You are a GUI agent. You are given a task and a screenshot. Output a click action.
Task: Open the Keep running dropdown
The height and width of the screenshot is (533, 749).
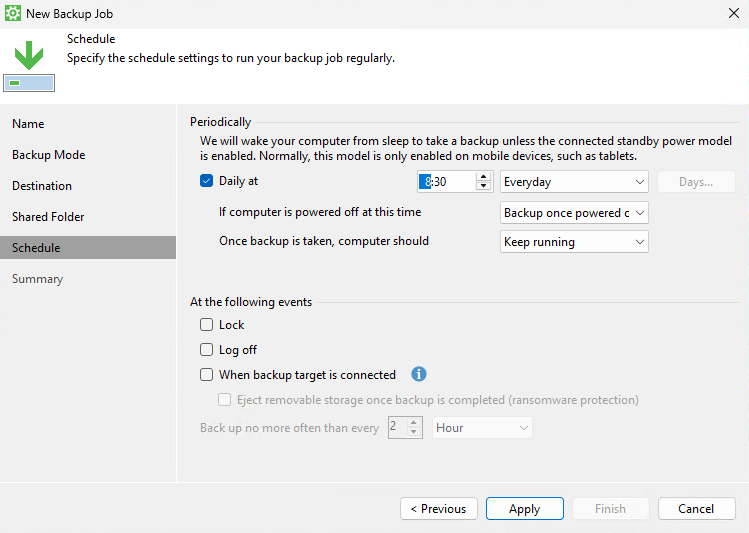[x=574, y=241]
